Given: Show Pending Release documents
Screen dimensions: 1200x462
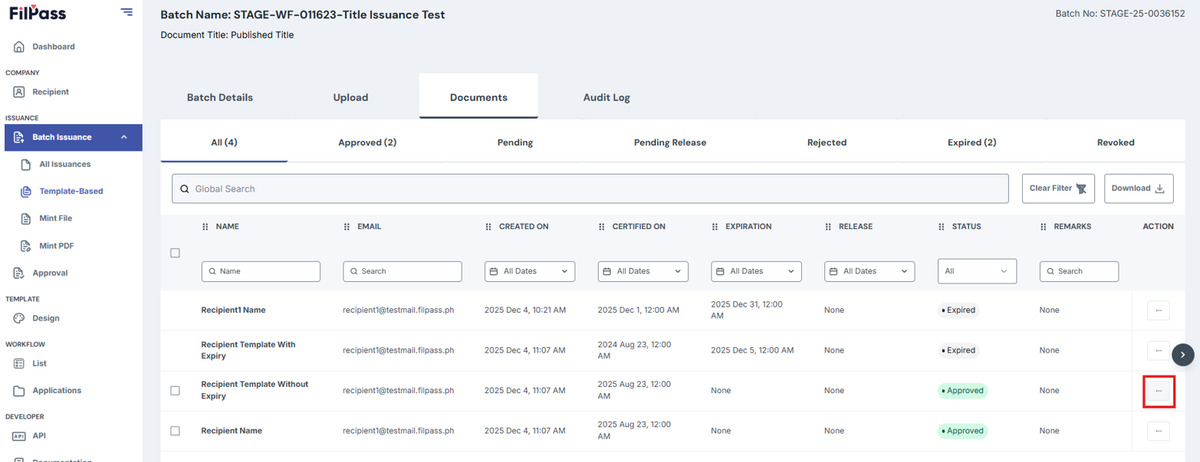Looking at the screenshot, I should click(670, 142).
